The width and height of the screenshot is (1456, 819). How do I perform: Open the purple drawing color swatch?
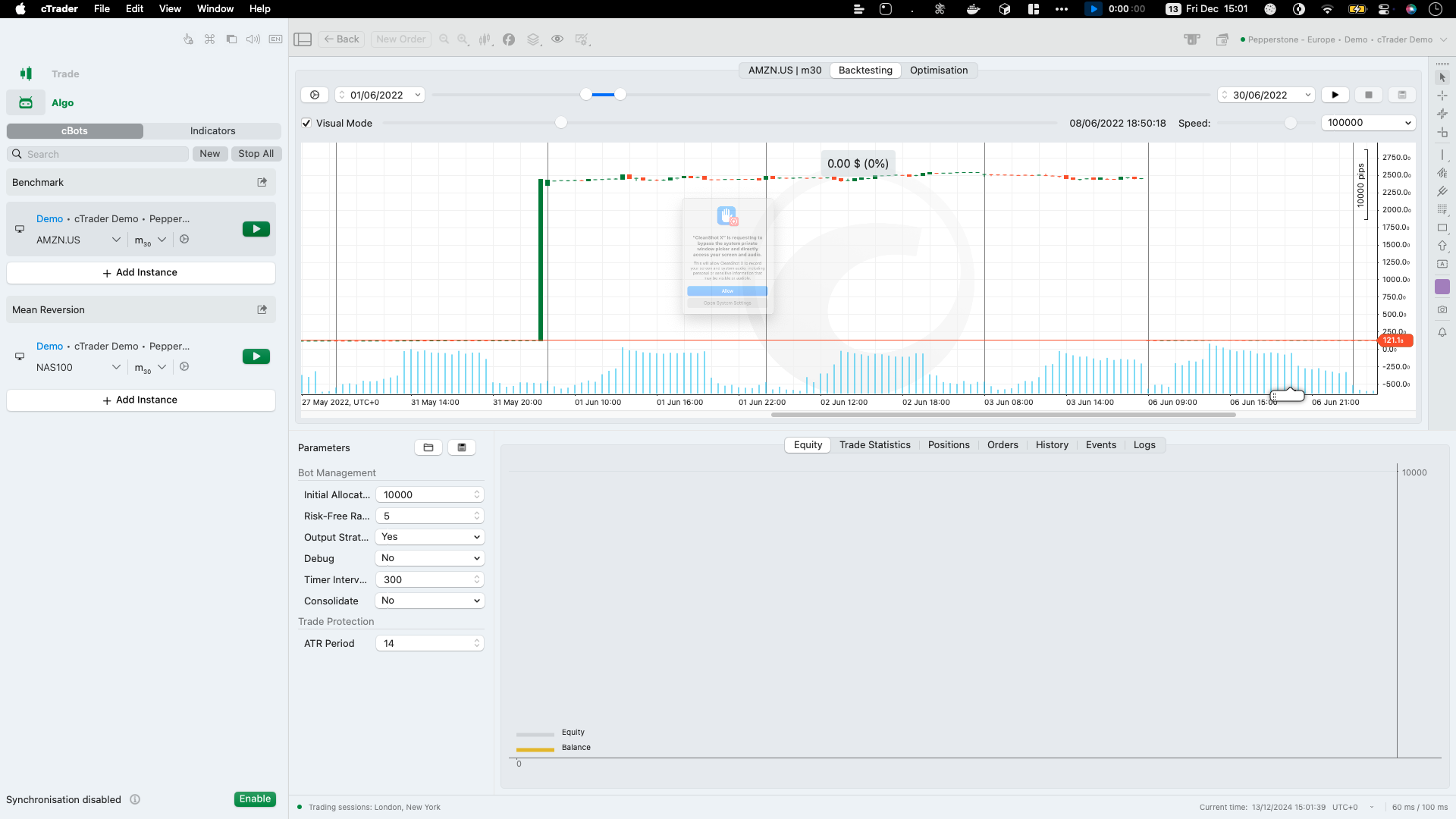pyautogui.click(x=1442, y=287)
